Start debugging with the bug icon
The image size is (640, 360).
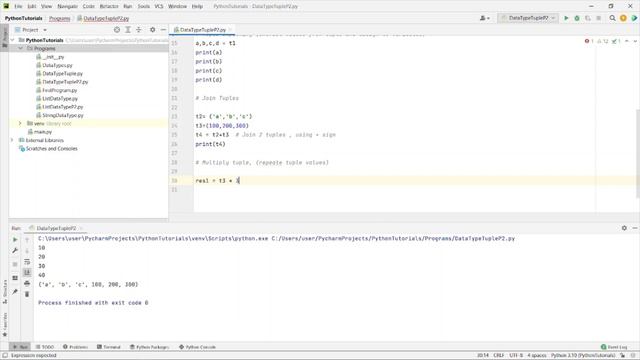click(577, 18)
